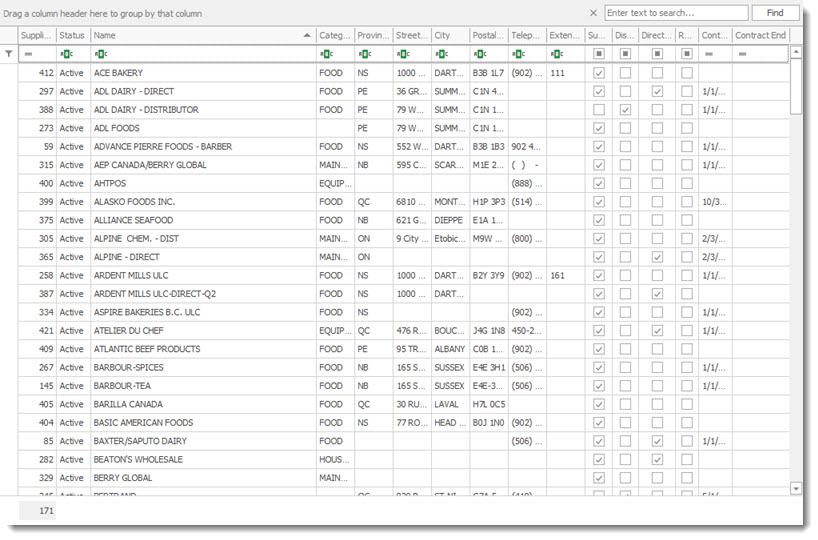Image resolution: width=818 pixels, height=540 pixels.
Task: Click the Find button
Action: (775, 13)
